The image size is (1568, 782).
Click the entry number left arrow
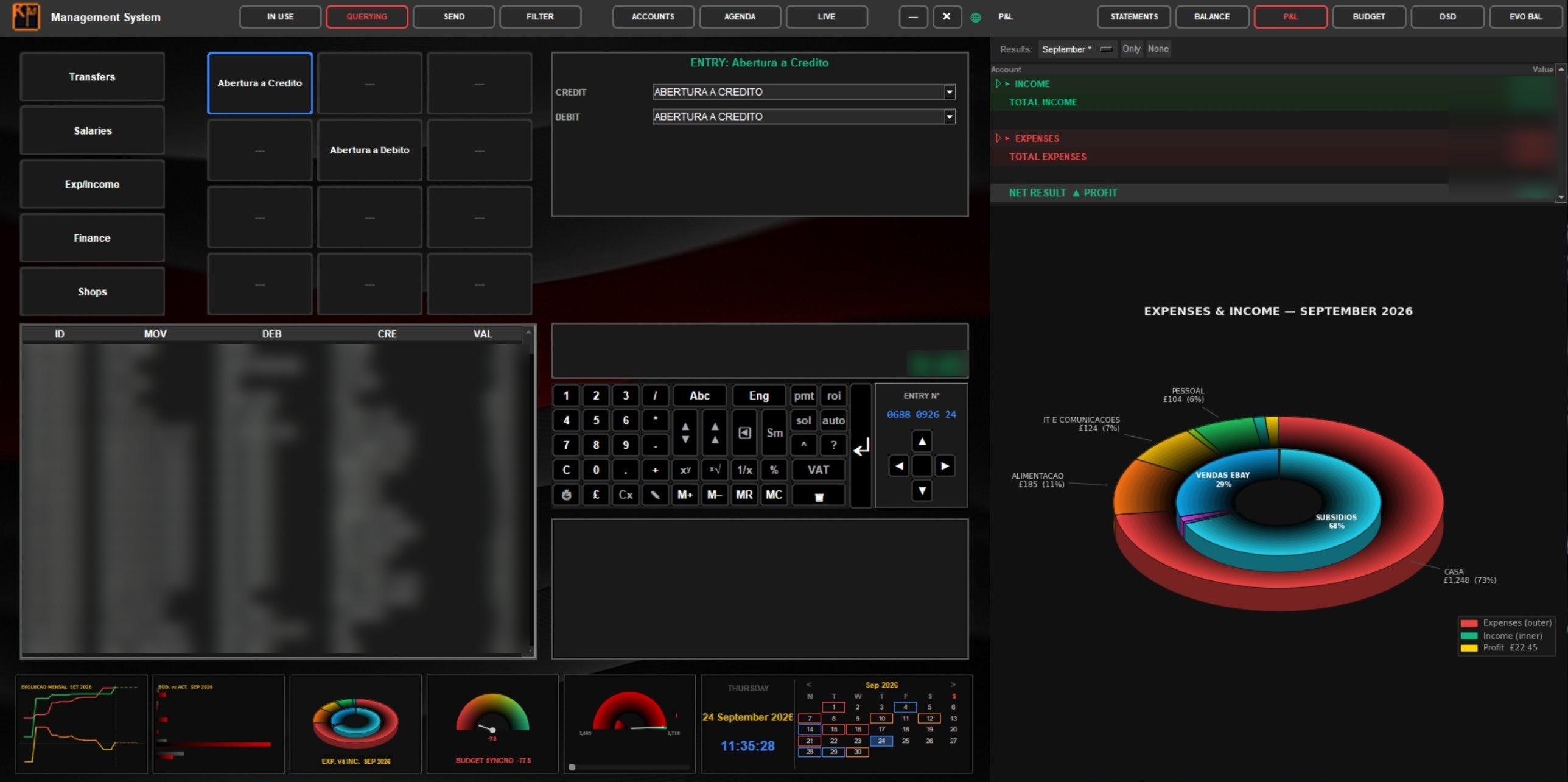[x=898, y=466]
